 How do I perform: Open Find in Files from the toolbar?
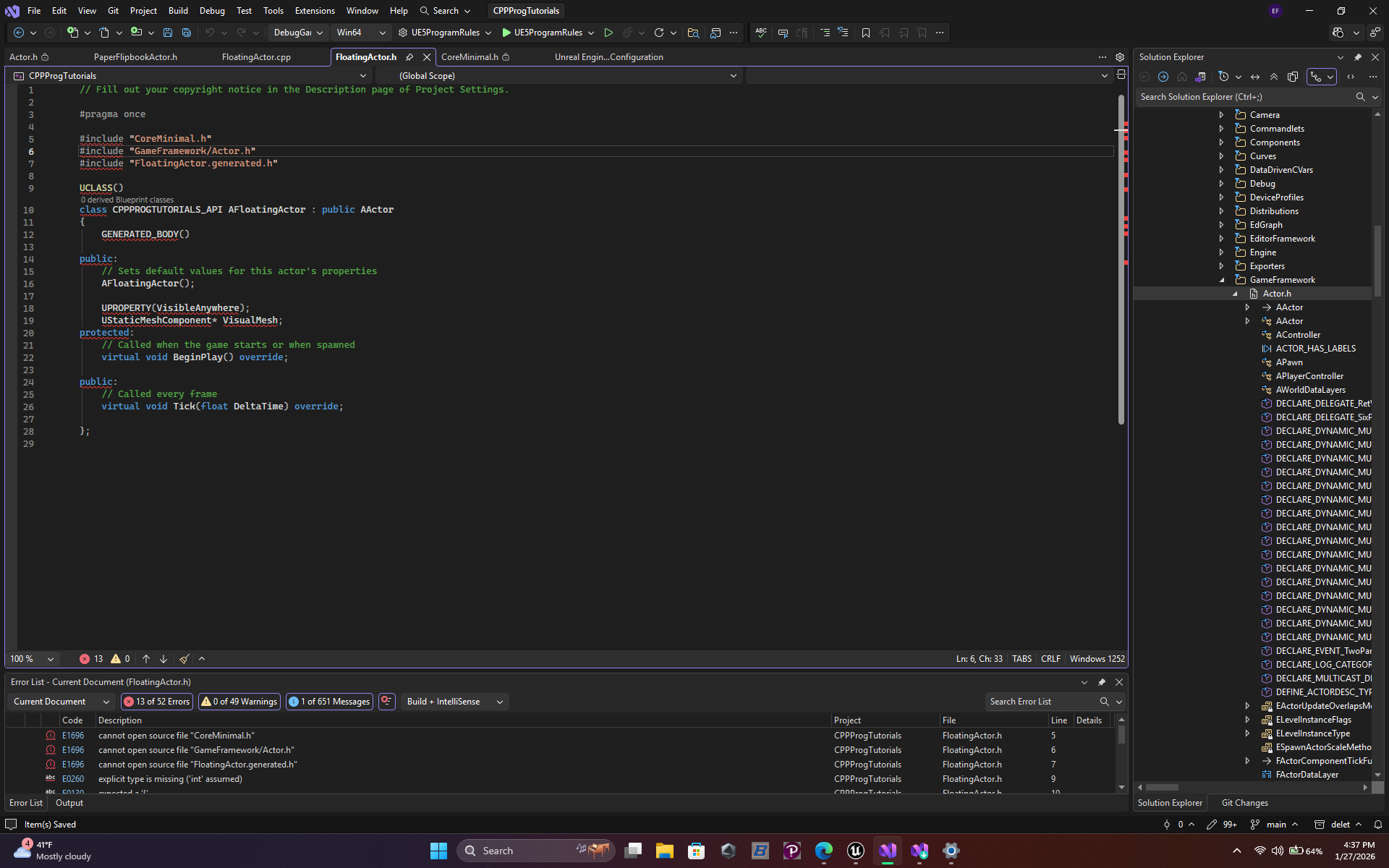[x=692, y=33]
